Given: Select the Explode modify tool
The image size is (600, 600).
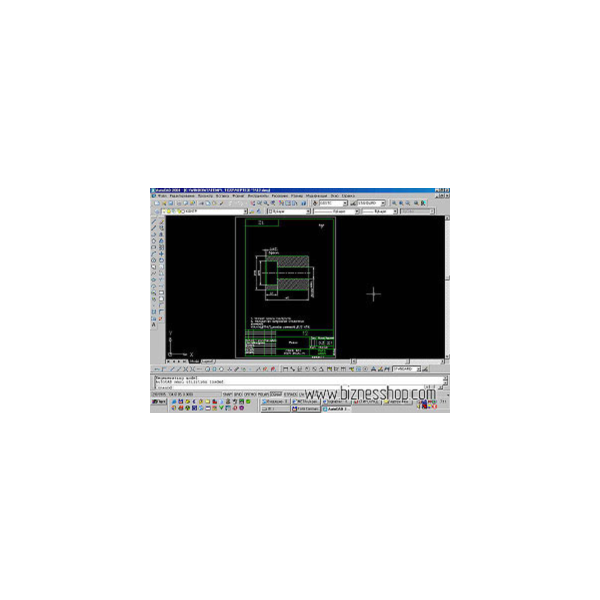Looking at the screenshot, I should tap(161, 319).
